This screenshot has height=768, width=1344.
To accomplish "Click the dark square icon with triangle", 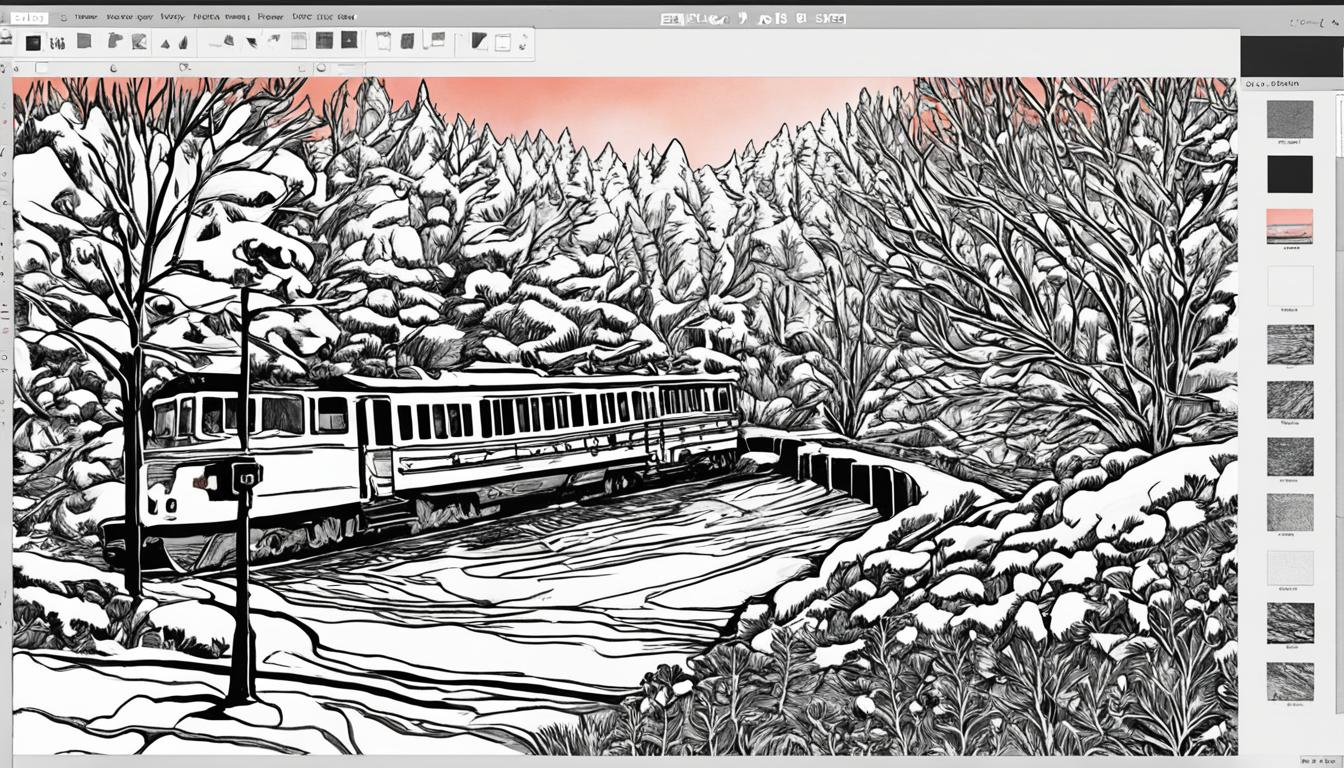I will [349, 40].
